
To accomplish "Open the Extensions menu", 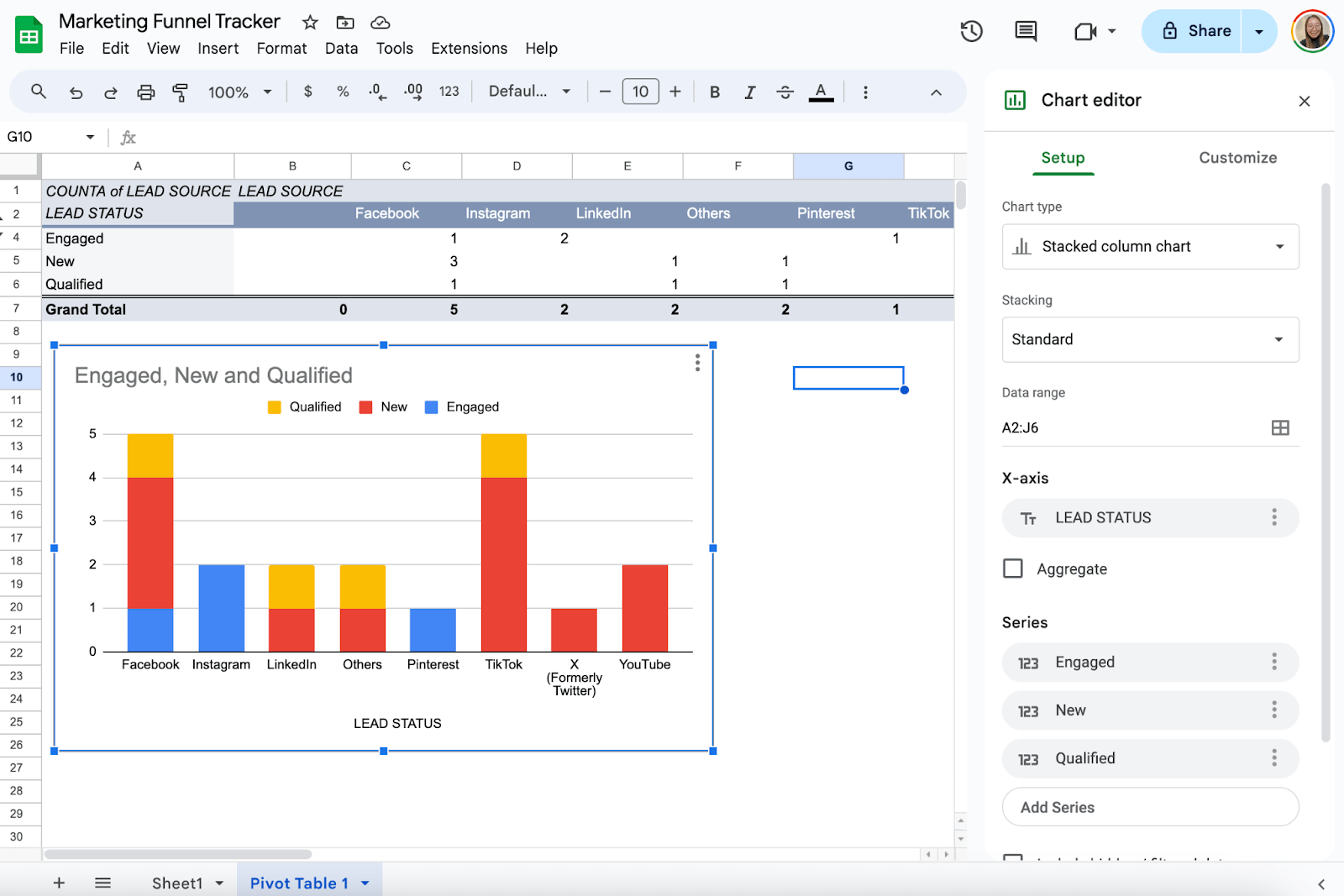I will click(469, 49).
